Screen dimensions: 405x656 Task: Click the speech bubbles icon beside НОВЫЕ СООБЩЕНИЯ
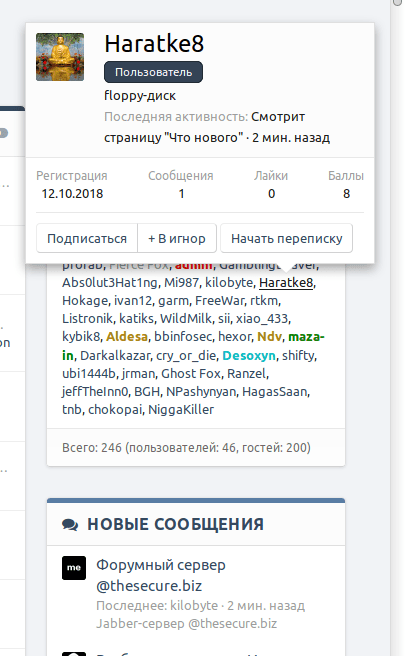point(70,525)
